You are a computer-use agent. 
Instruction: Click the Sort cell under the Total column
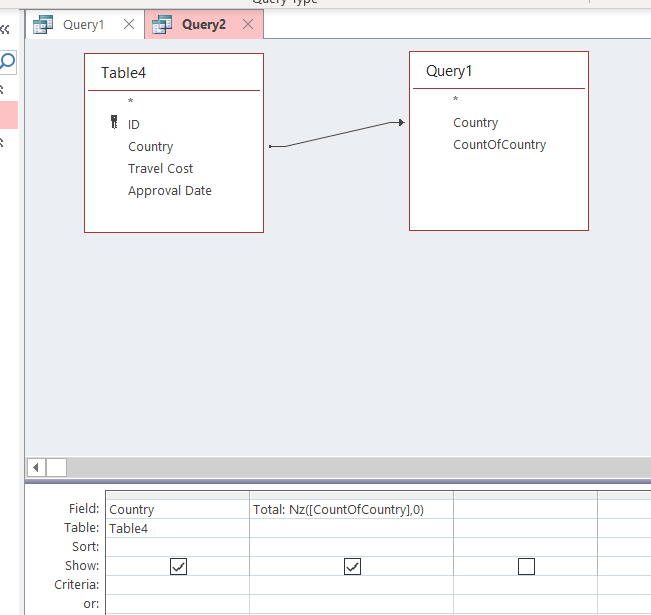(351, 547)
